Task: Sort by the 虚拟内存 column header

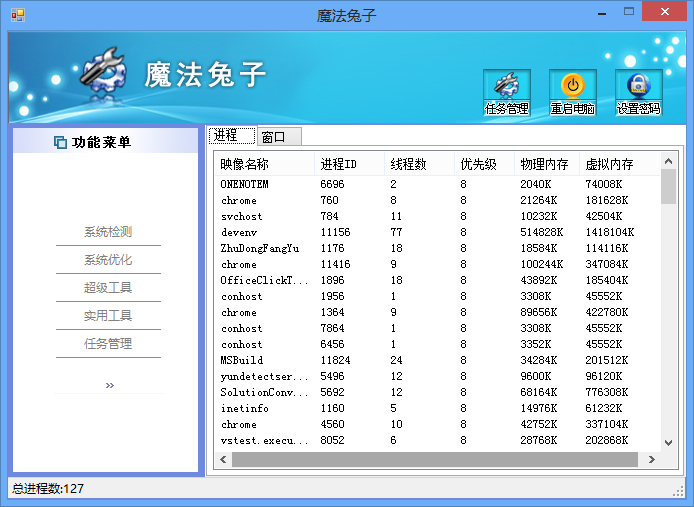Action: (620, 164)
